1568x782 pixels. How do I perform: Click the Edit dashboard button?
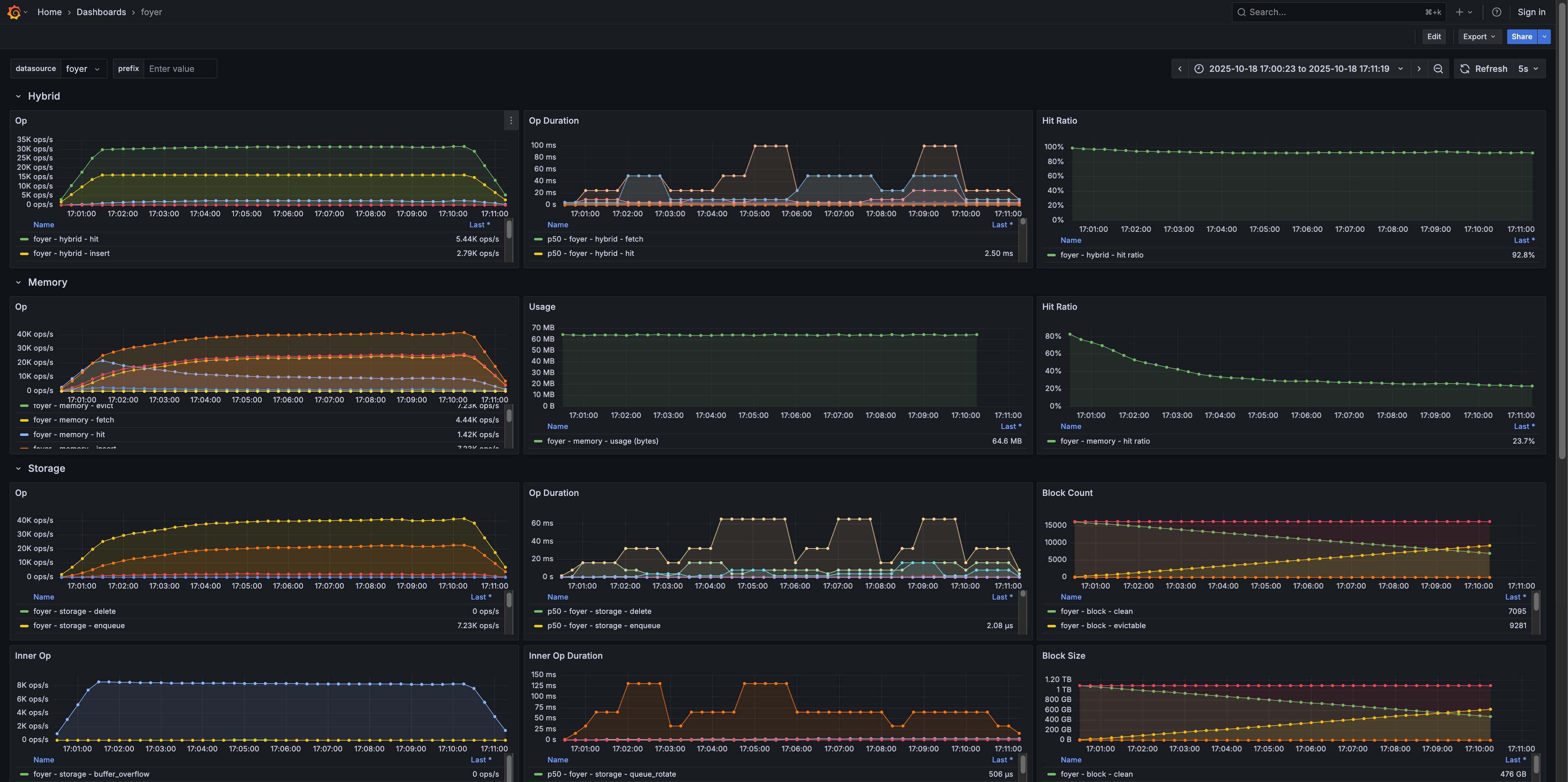pos(1434,36)
